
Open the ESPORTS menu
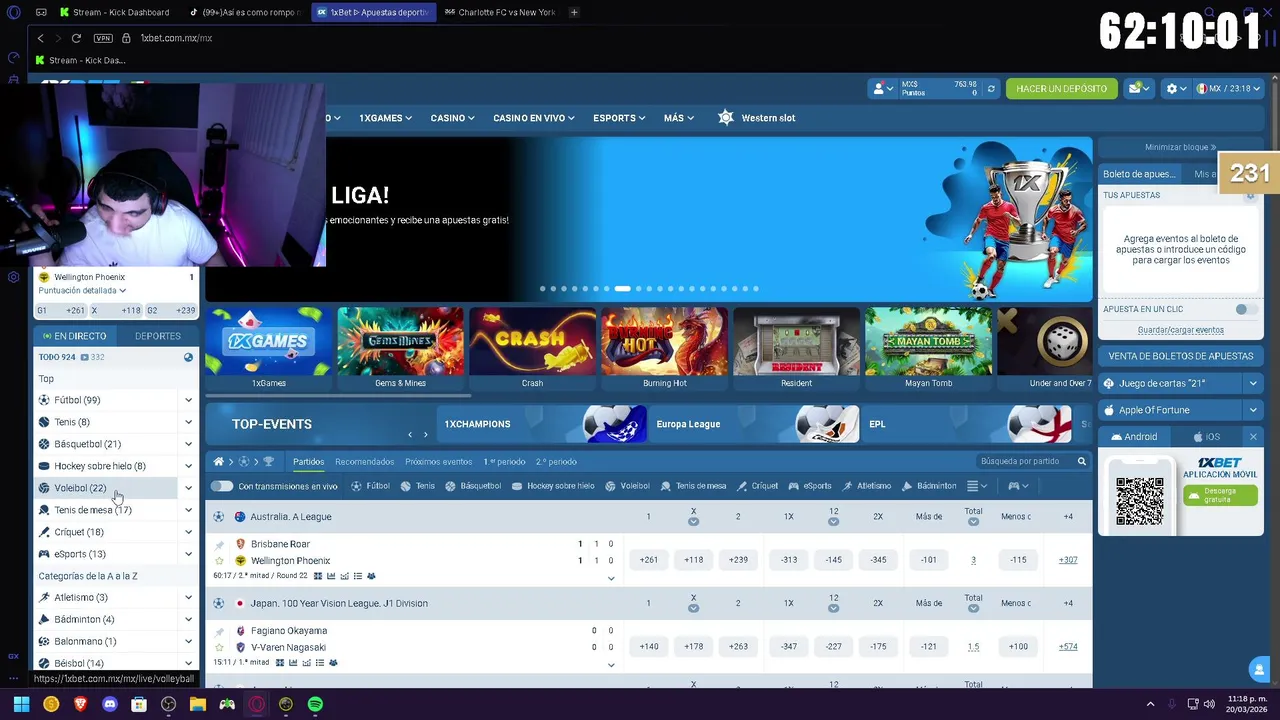coord(619,118)
